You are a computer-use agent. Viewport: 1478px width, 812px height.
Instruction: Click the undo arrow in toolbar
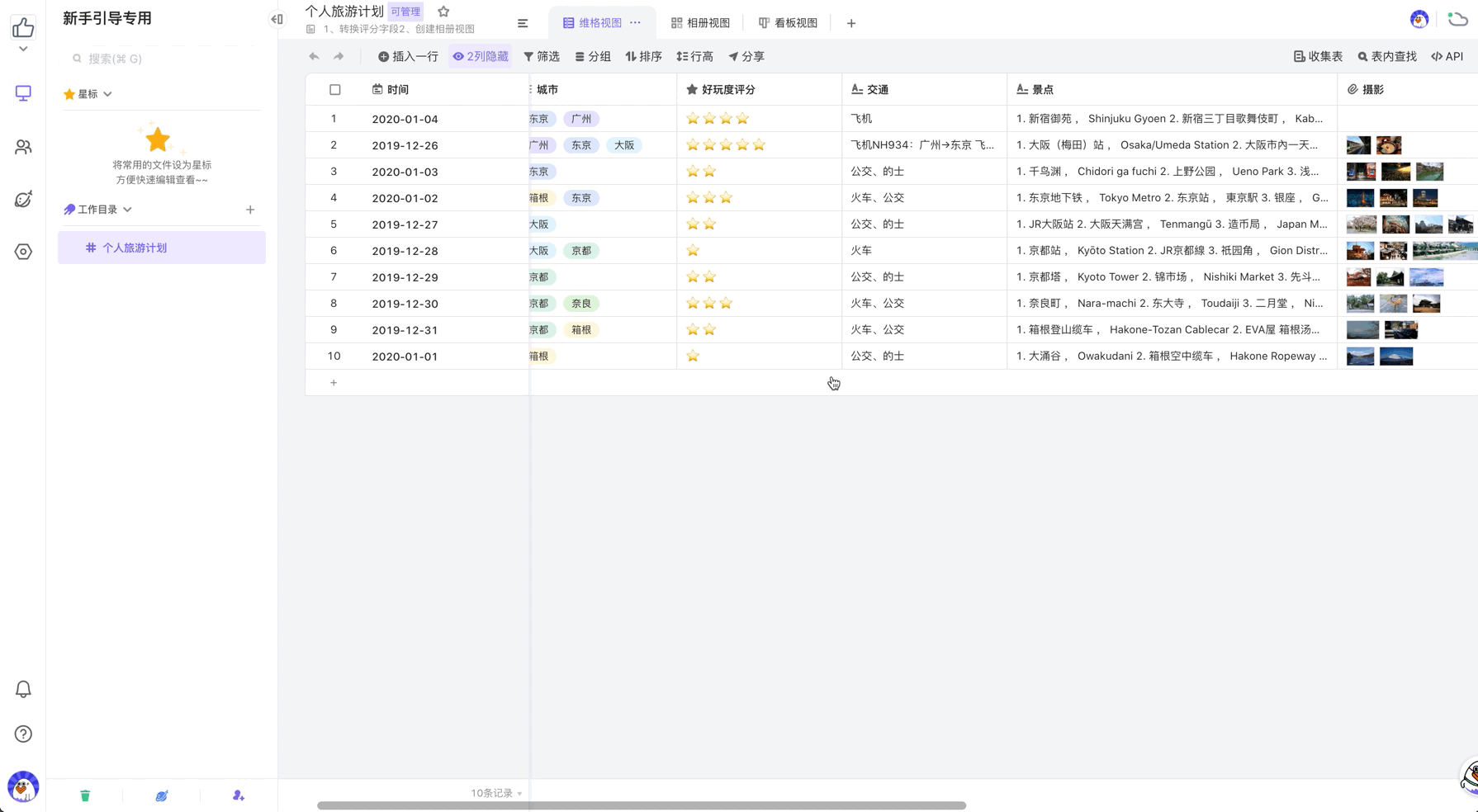314,56
